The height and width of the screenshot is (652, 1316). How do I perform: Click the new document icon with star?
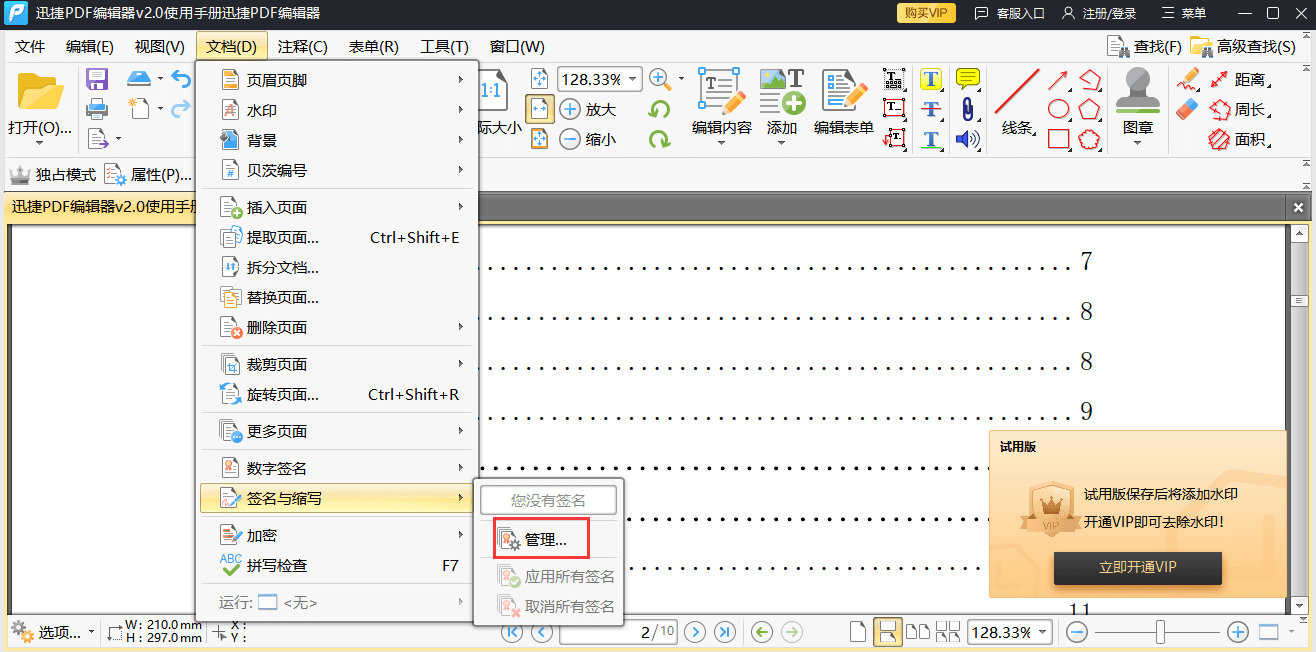(x=139, y=108)
